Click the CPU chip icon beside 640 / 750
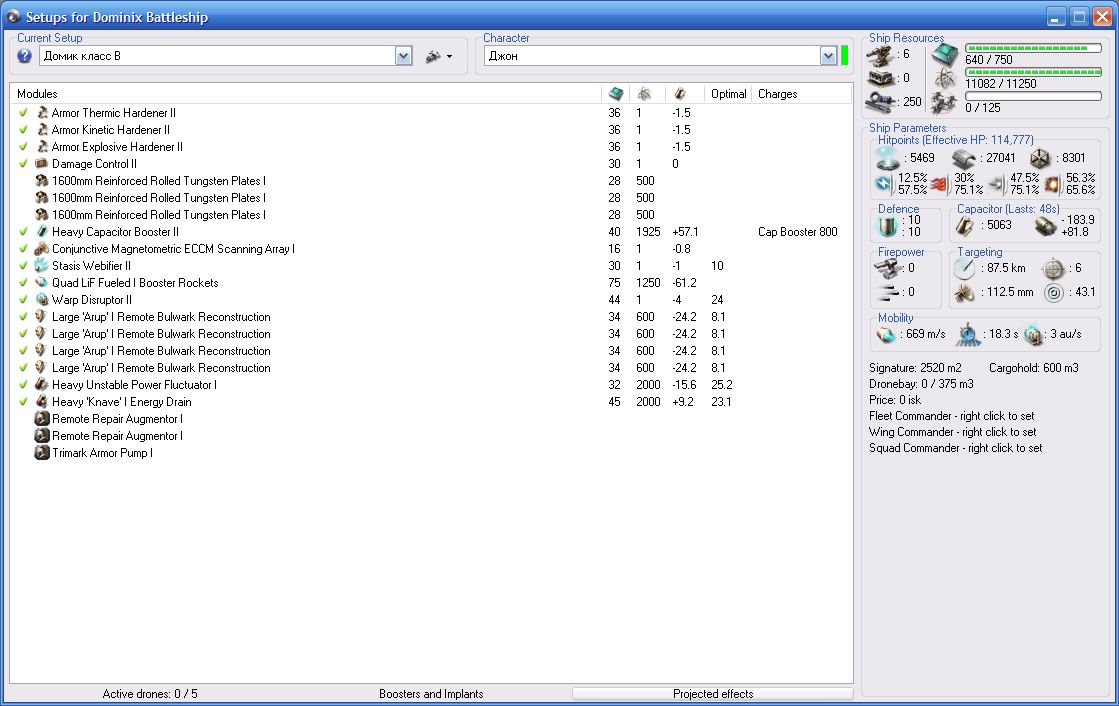Viewport: 1119px width, 706px height. click(945, 55)
